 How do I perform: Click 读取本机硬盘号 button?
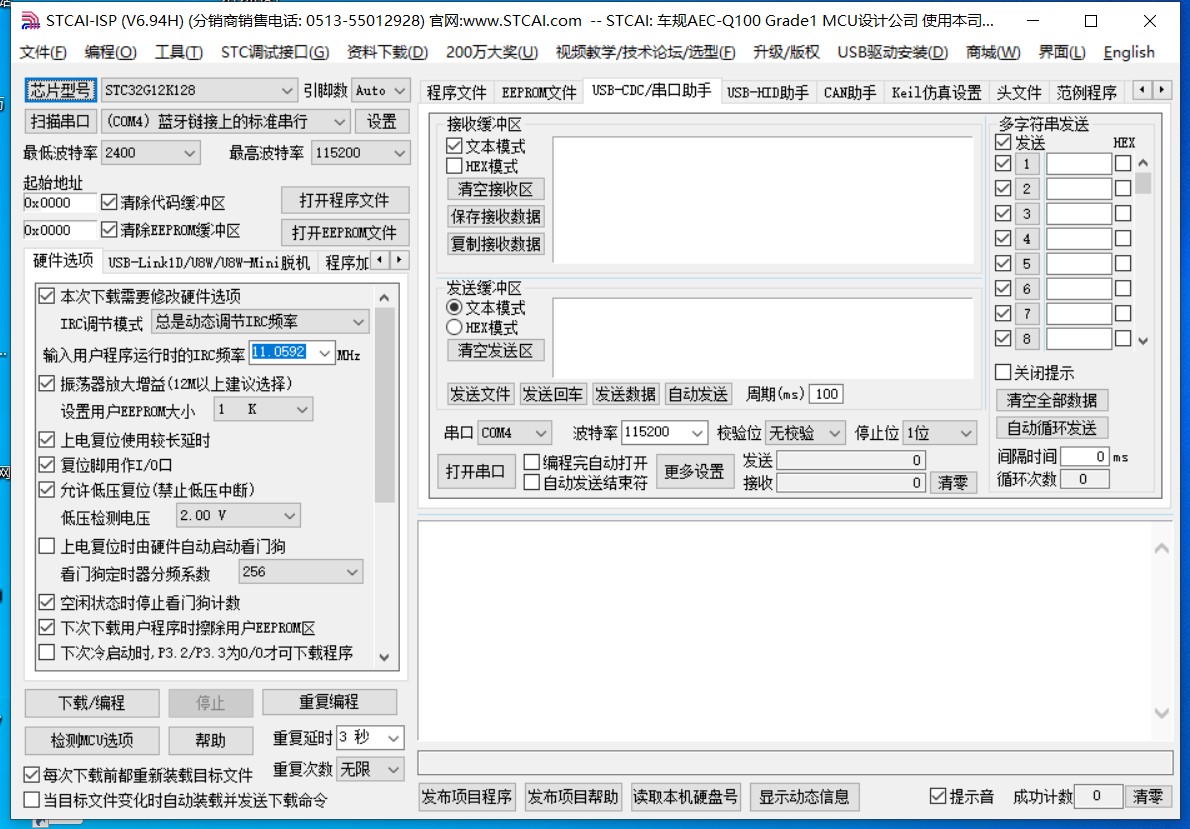(685, 797)
